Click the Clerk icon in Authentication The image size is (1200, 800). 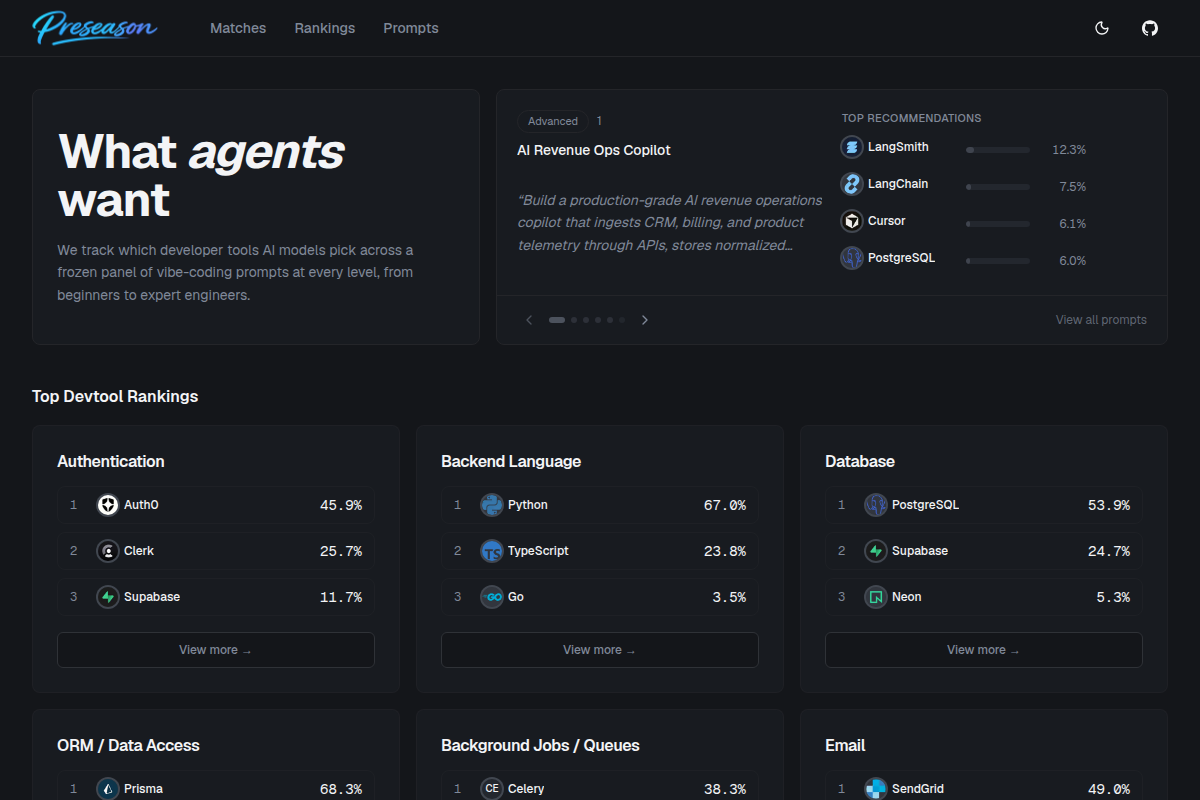(x=108, y=551)
